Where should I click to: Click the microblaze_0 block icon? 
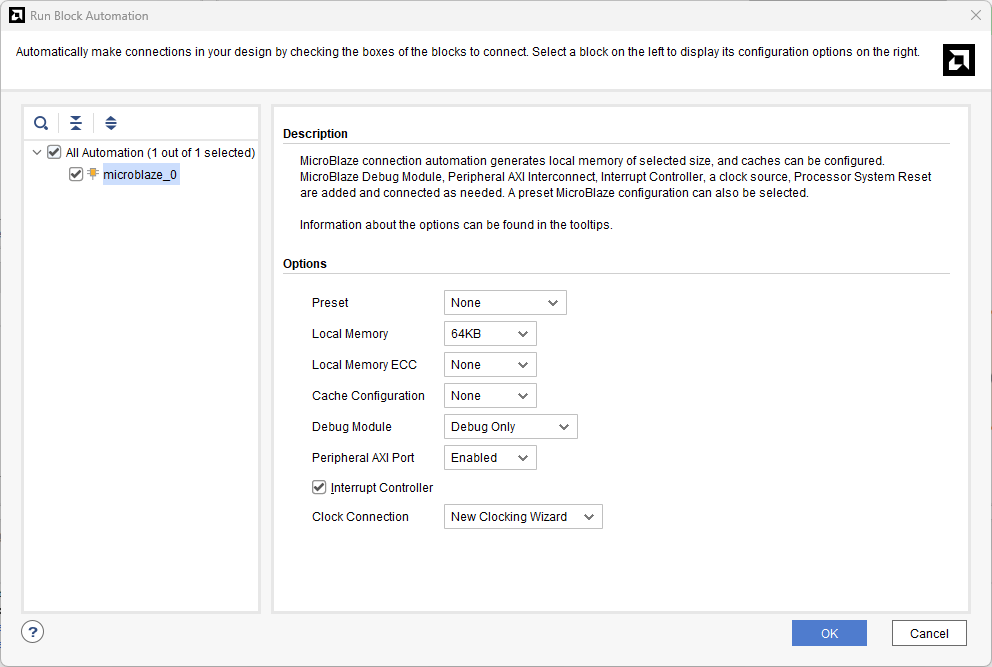[x=93, y=174]
